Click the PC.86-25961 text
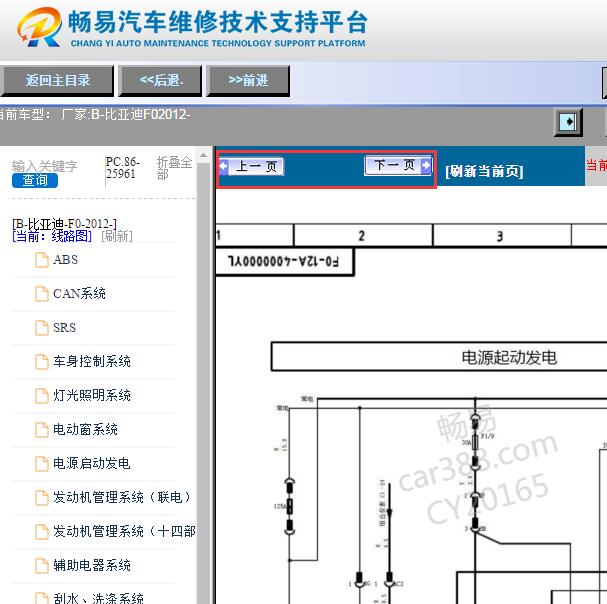The width and height of the screenshot is (607, 604). tap(123, 168)
